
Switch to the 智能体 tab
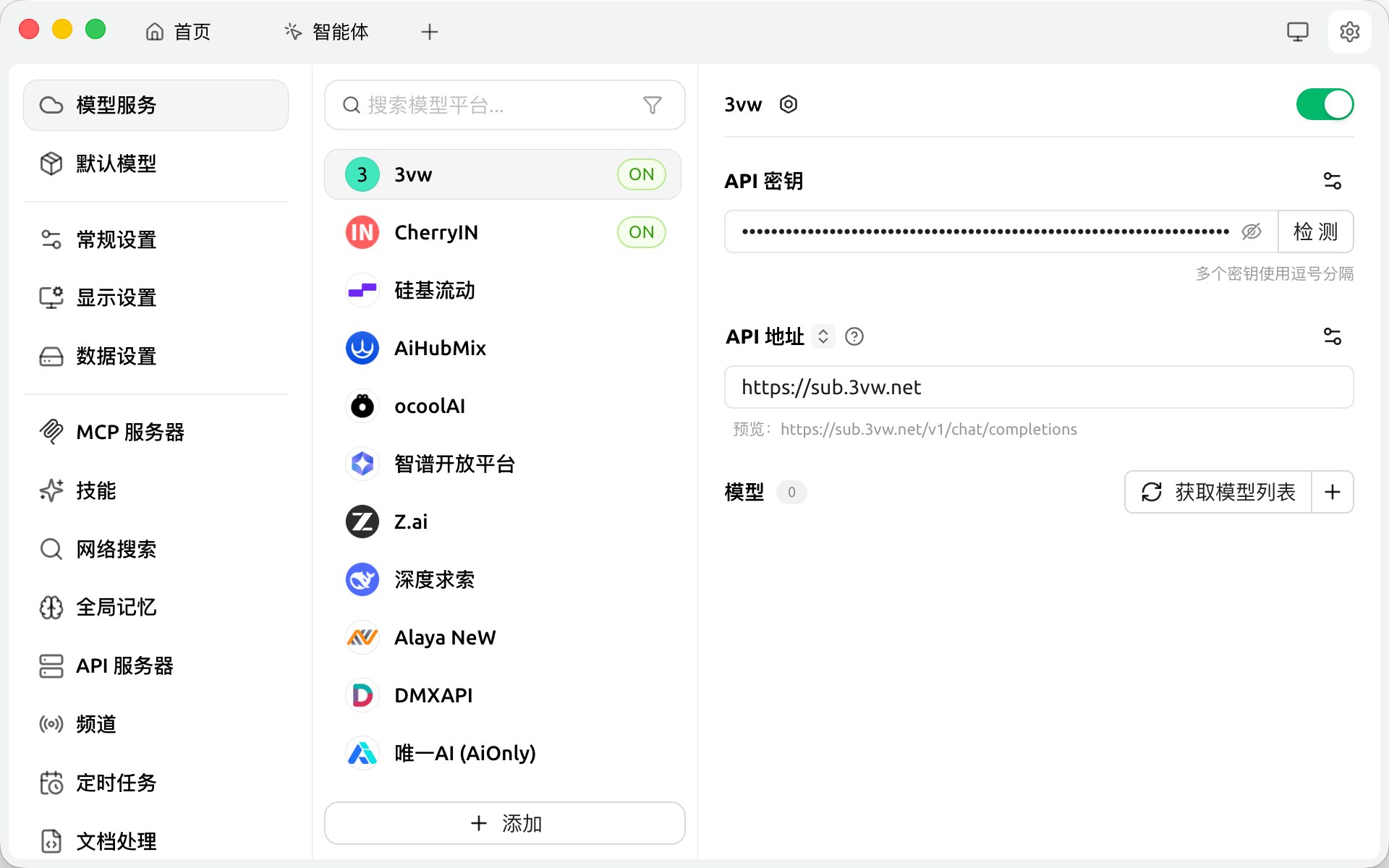pyautogui.click(x=326, y=32)
